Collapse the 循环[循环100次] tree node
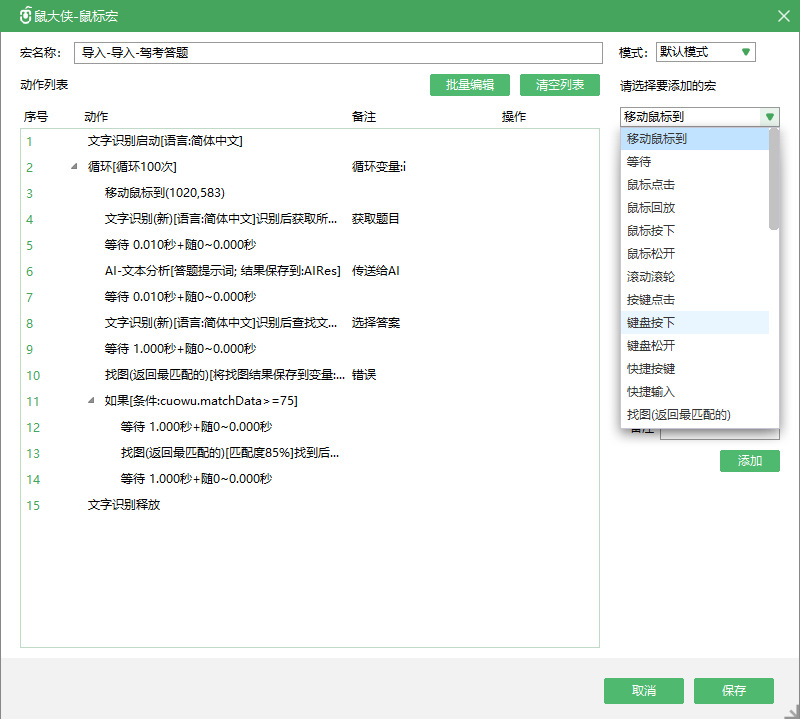The height and width of the screenshot is (719, 800). (74, 167)
